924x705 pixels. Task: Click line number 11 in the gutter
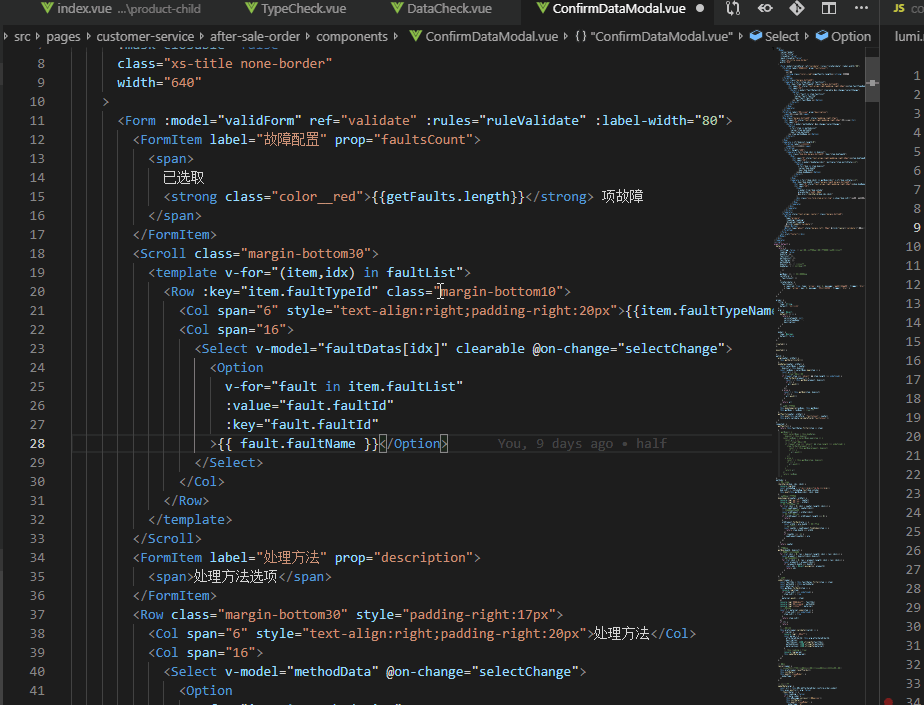click(x=37, y=120)
